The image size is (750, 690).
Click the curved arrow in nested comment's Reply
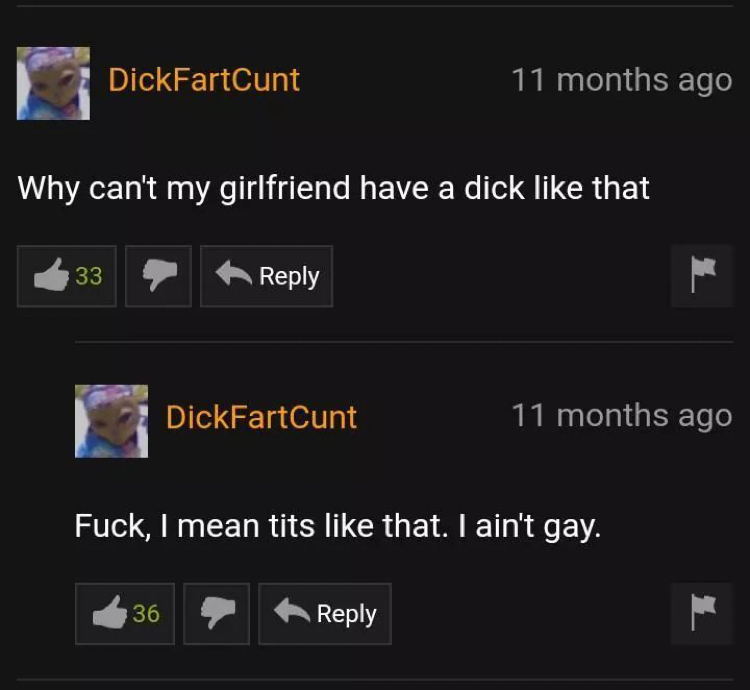[x=292, y=611]
